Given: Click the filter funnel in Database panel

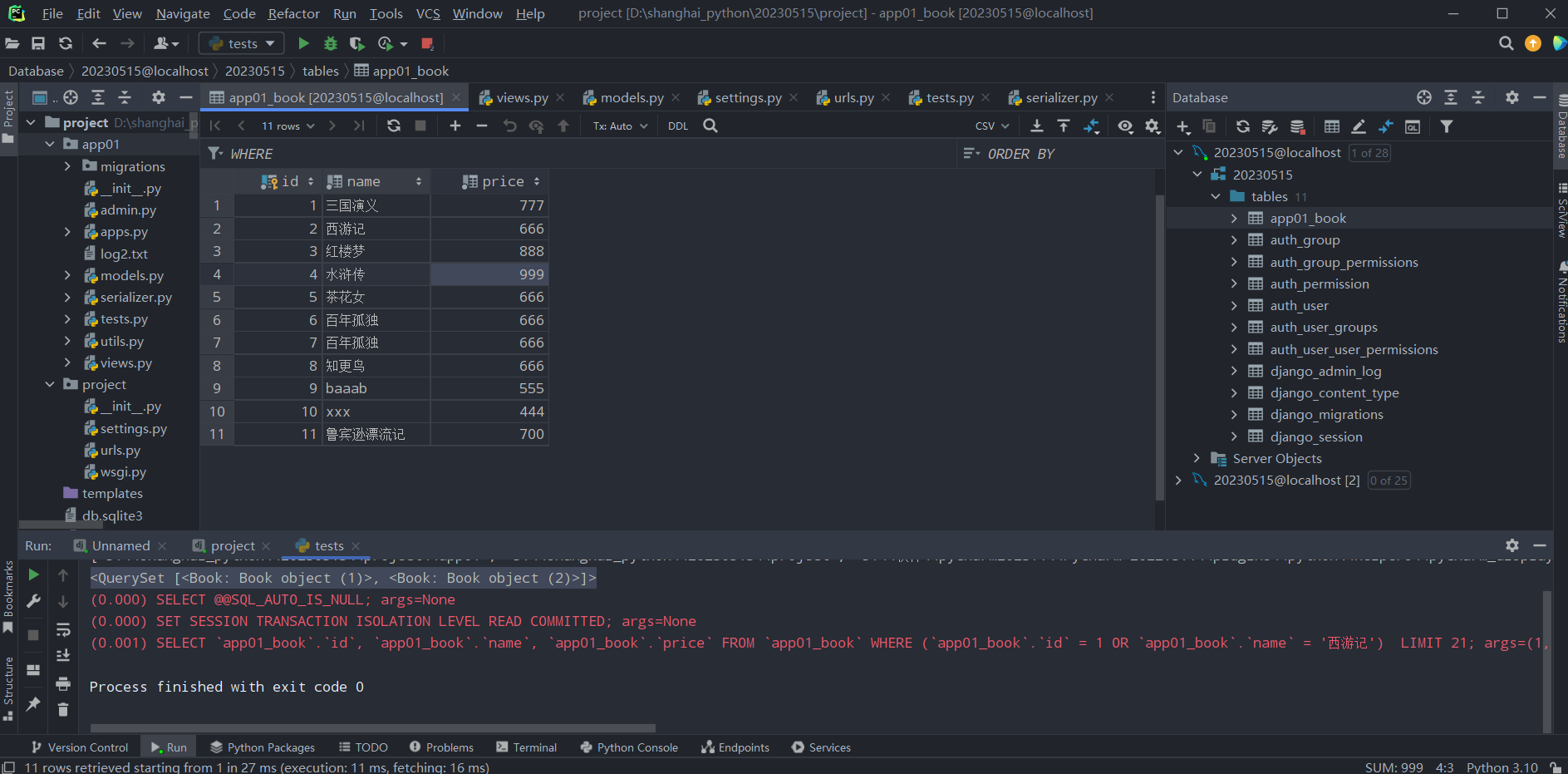Looking at the screenshot, I should pos(1447,126).
